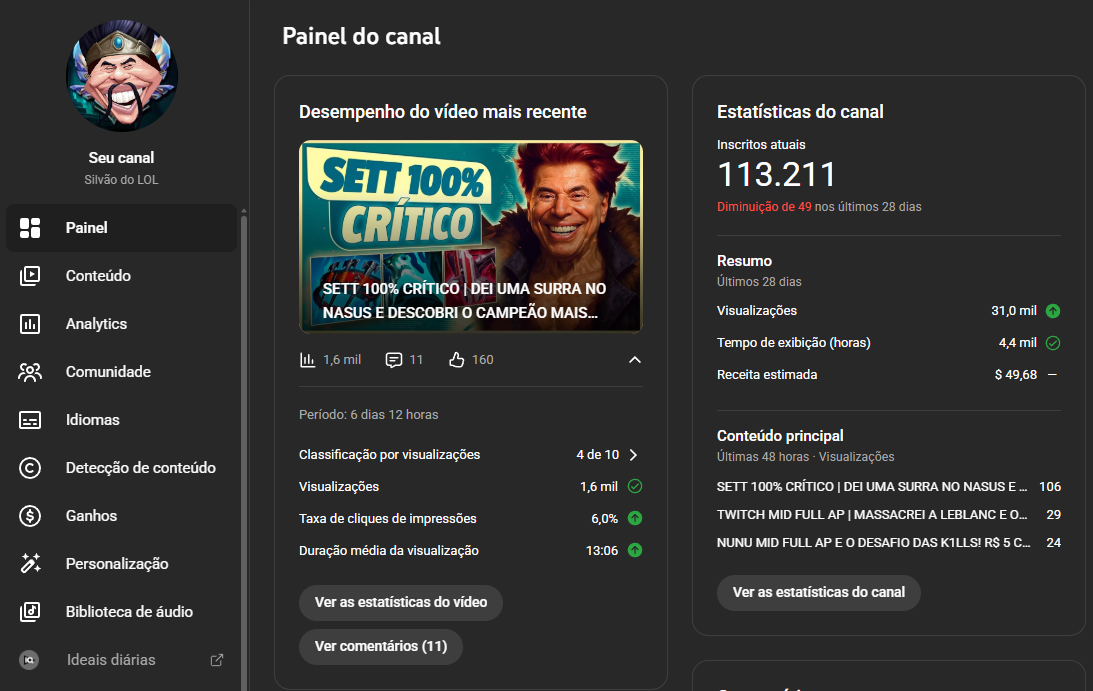1093x691 pixels.
Task: Click the Personalização magic wand icon
Action: (30, 563)
